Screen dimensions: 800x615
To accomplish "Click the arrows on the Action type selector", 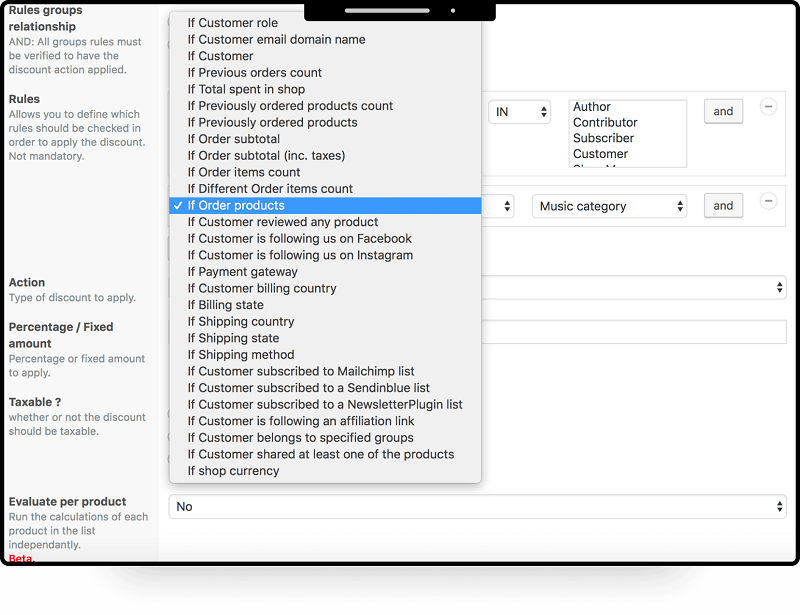I will tap(778, 287).
